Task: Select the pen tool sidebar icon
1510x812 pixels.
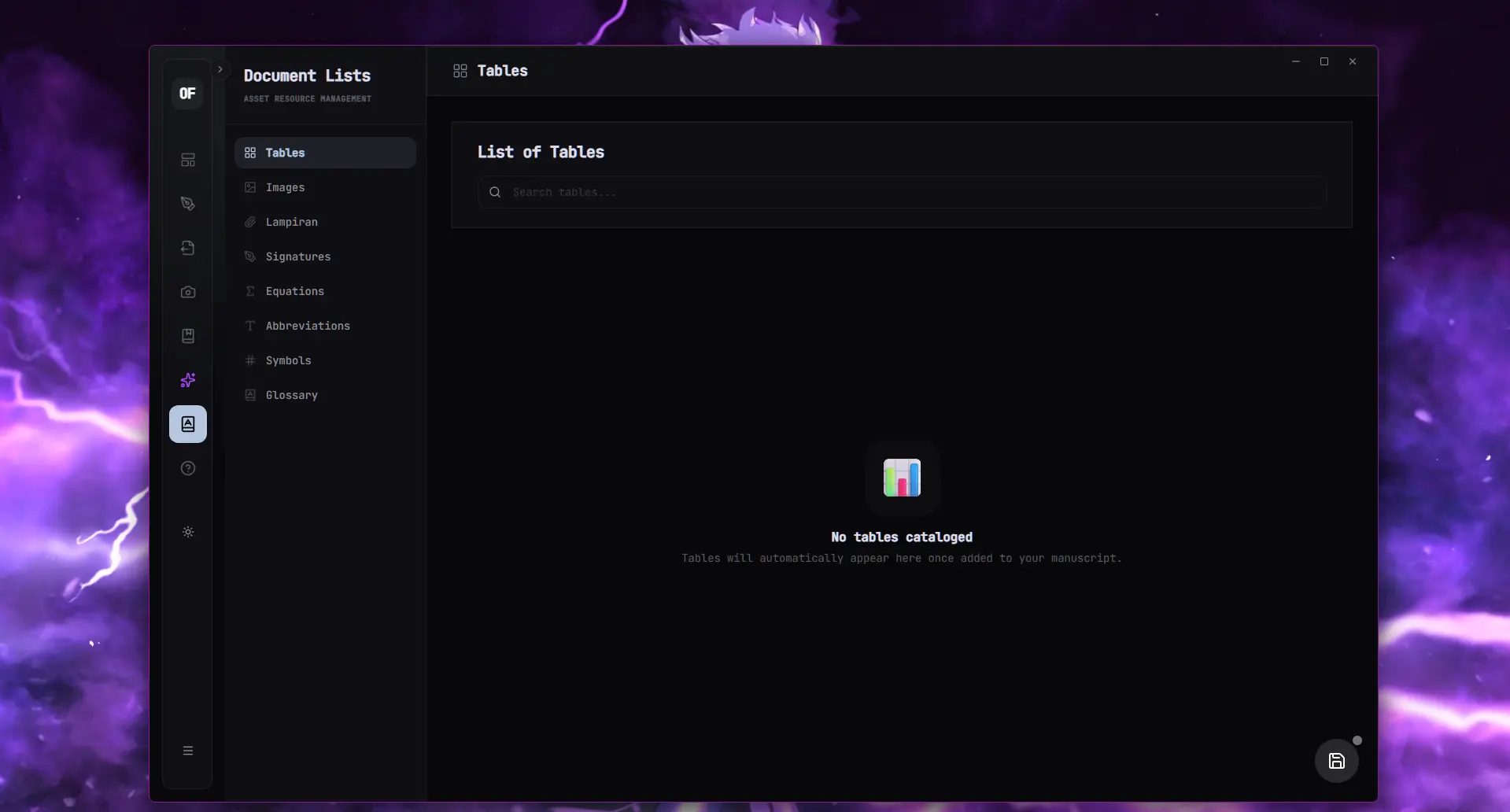Action: 188,204
